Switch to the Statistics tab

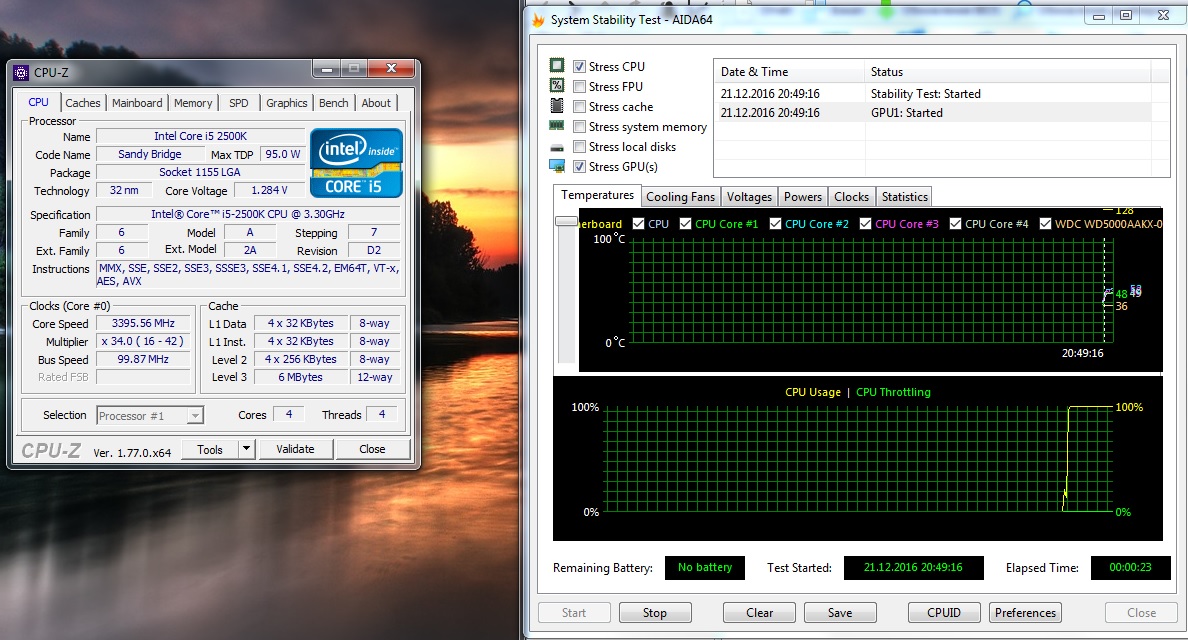tap(905, 197)
